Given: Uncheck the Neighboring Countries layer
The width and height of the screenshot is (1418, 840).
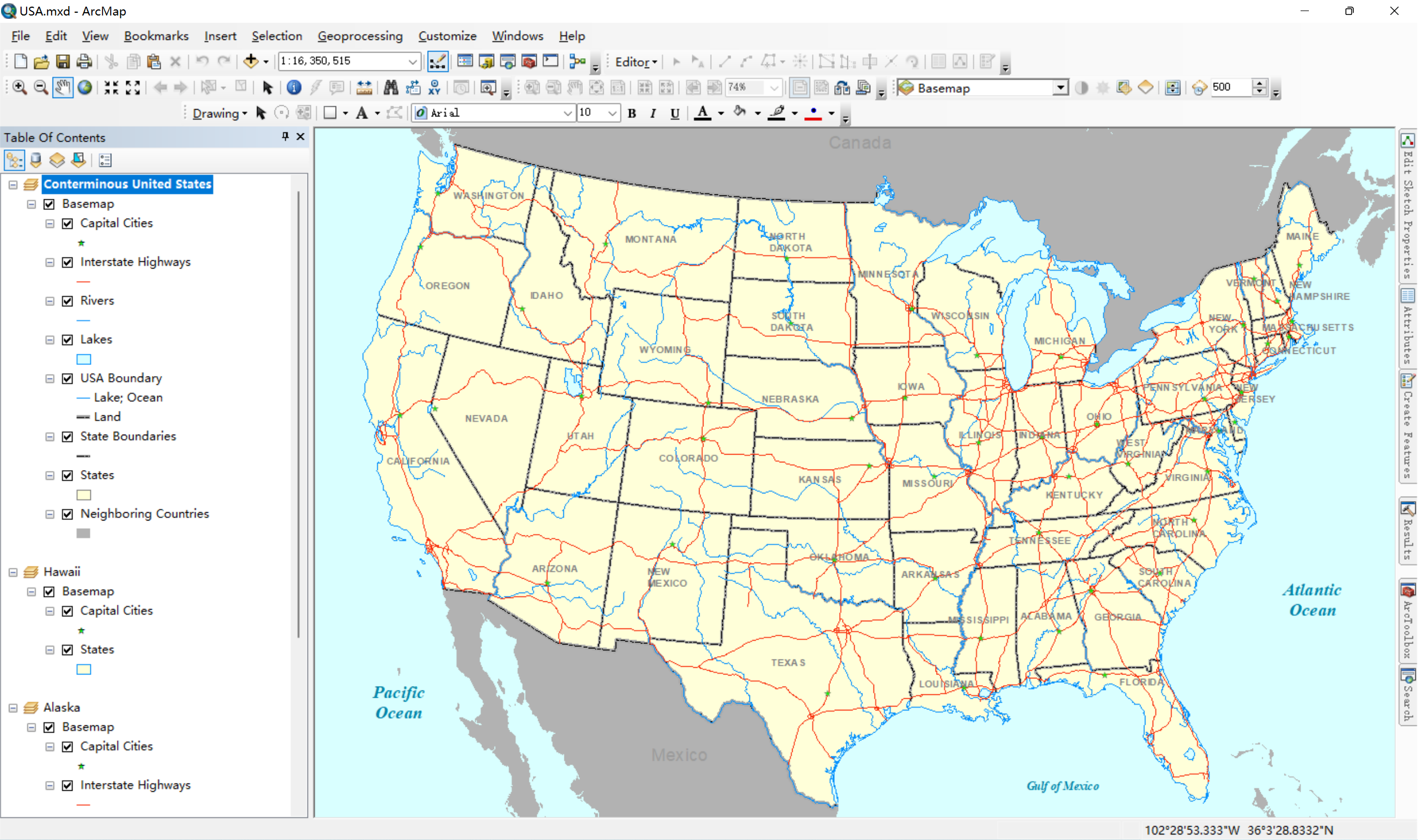Looking at the screenshot, I should [x=68, y=514].
